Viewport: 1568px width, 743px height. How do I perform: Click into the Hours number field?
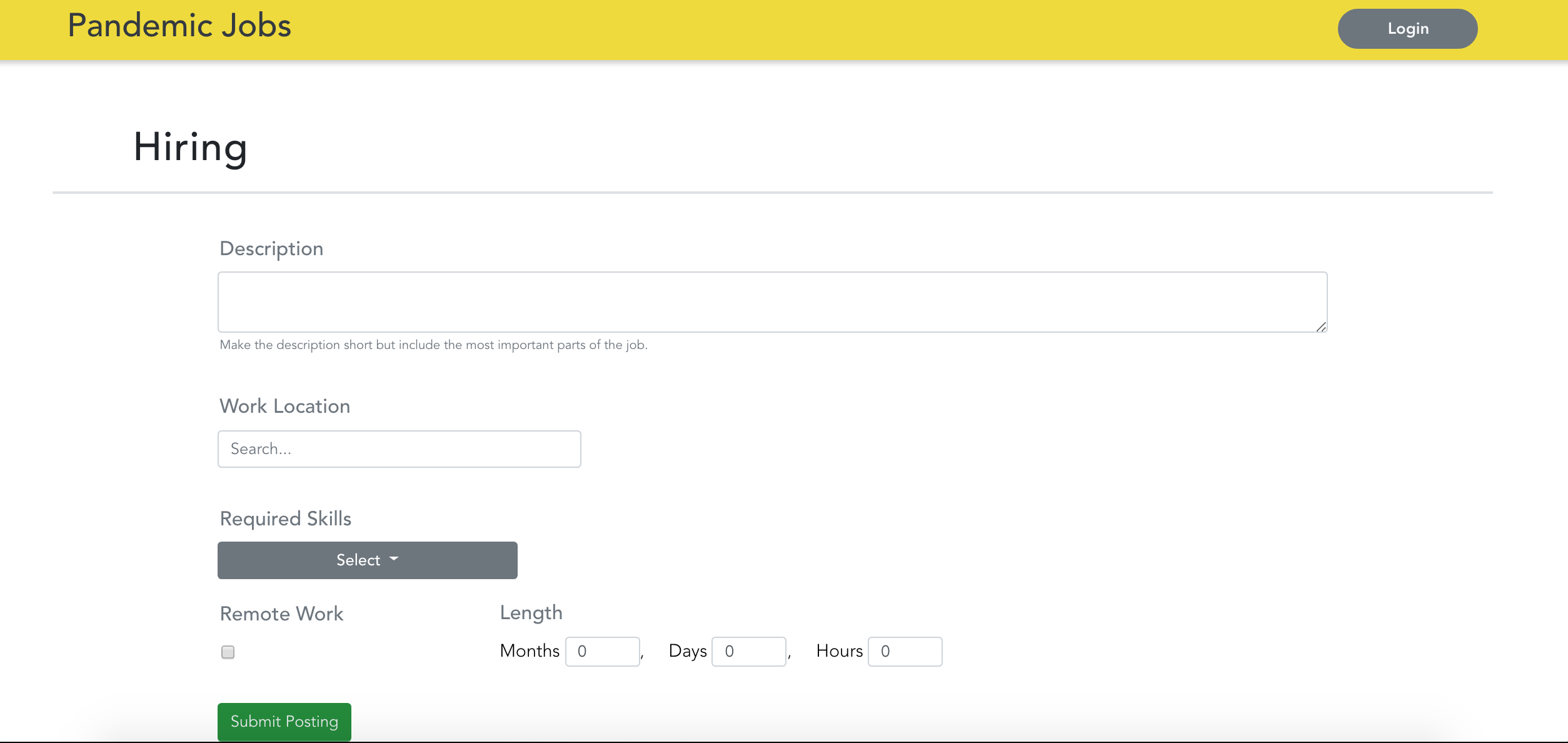pyautogui.click(x=904, y=651)
